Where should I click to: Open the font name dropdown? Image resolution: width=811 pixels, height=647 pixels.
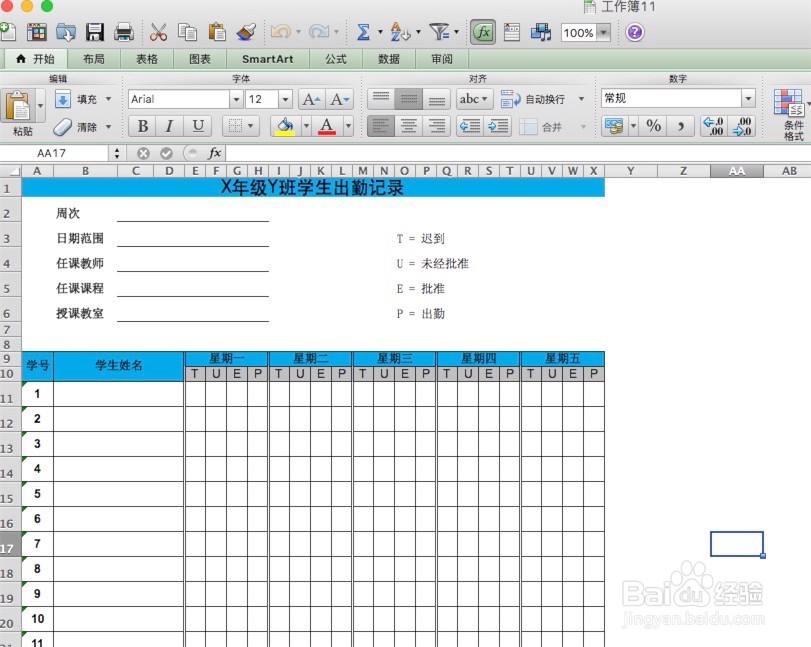[x=236, y=99]
